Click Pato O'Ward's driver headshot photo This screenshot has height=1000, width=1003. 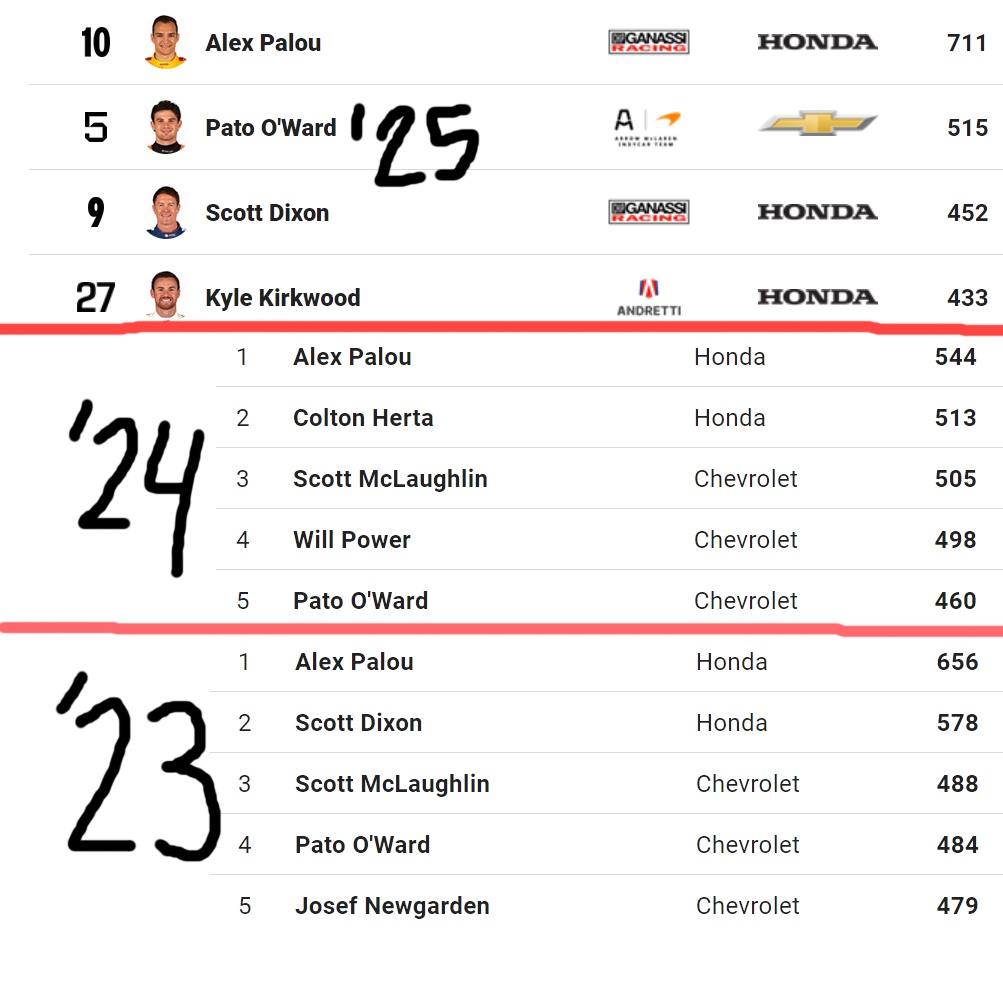pyautogui.click(x=166, y=127)
